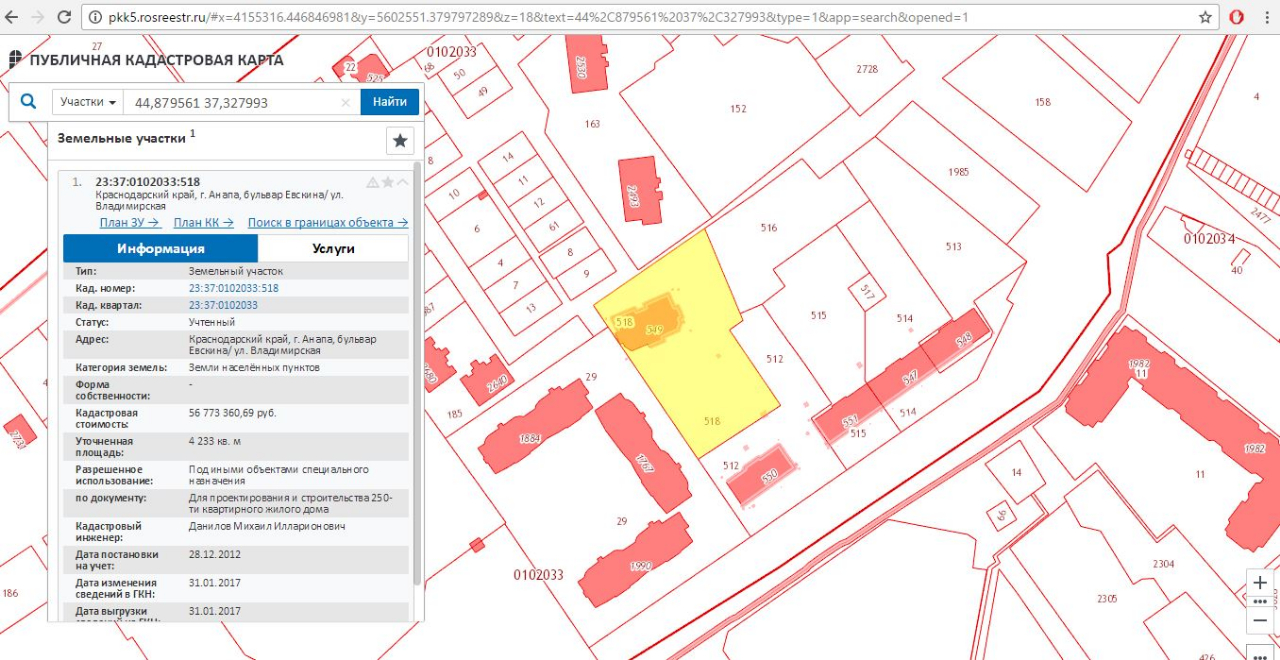Open the Участки search type dropdown
The image size is (1280, 660).
[88, 102]
